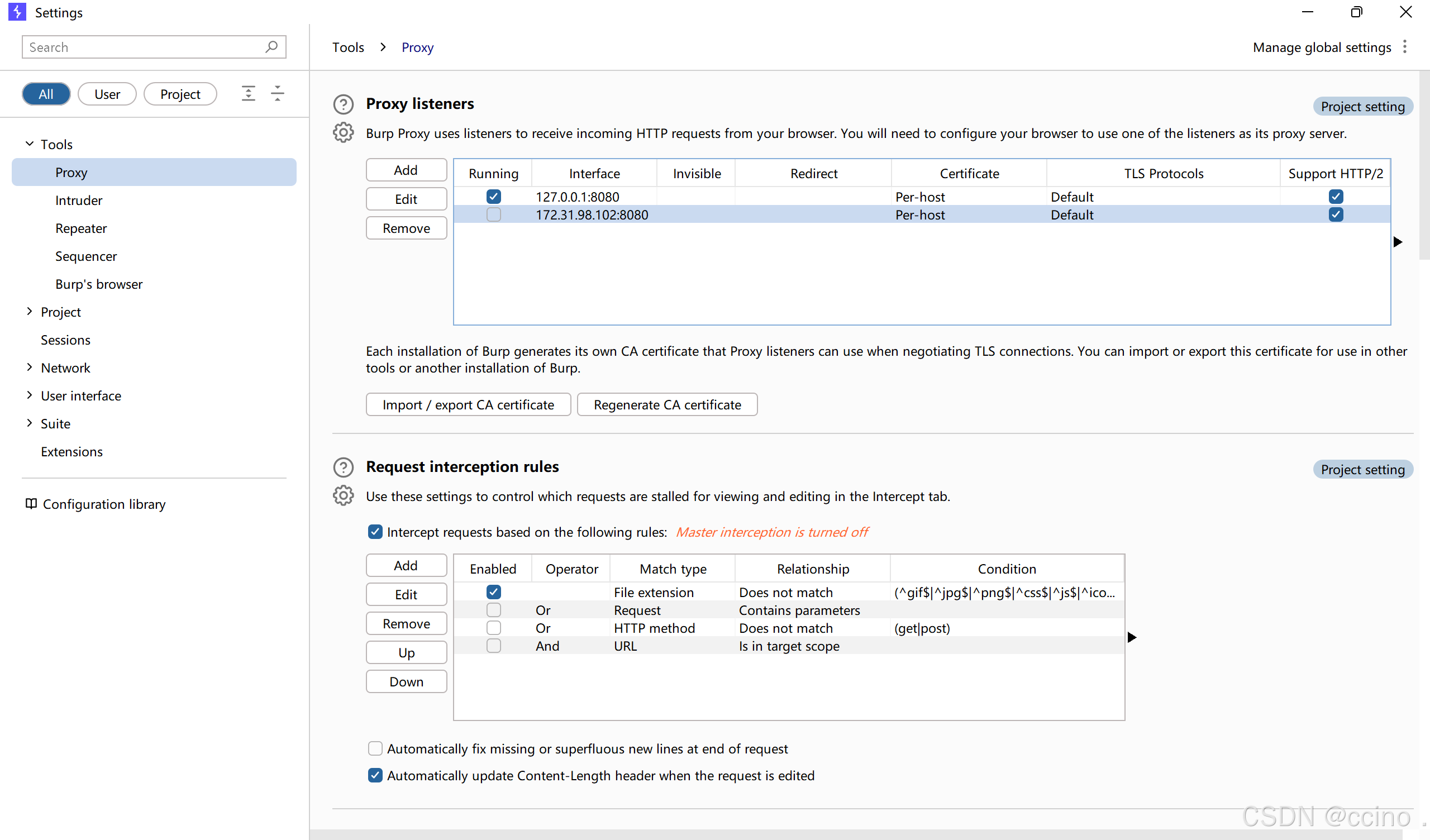Open the Proxy listeners gear options icon

pos(344,133)
